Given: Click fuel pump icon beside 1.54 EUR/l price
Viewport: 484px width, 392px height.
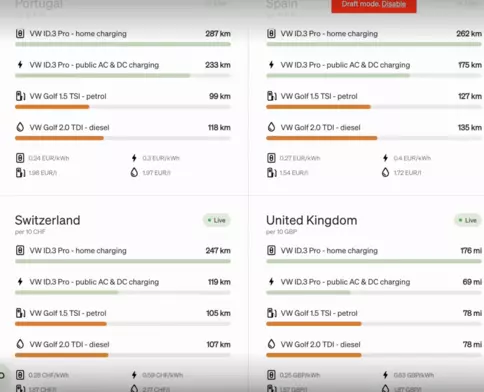Looking at the screenshot, I should coord(272,173).
